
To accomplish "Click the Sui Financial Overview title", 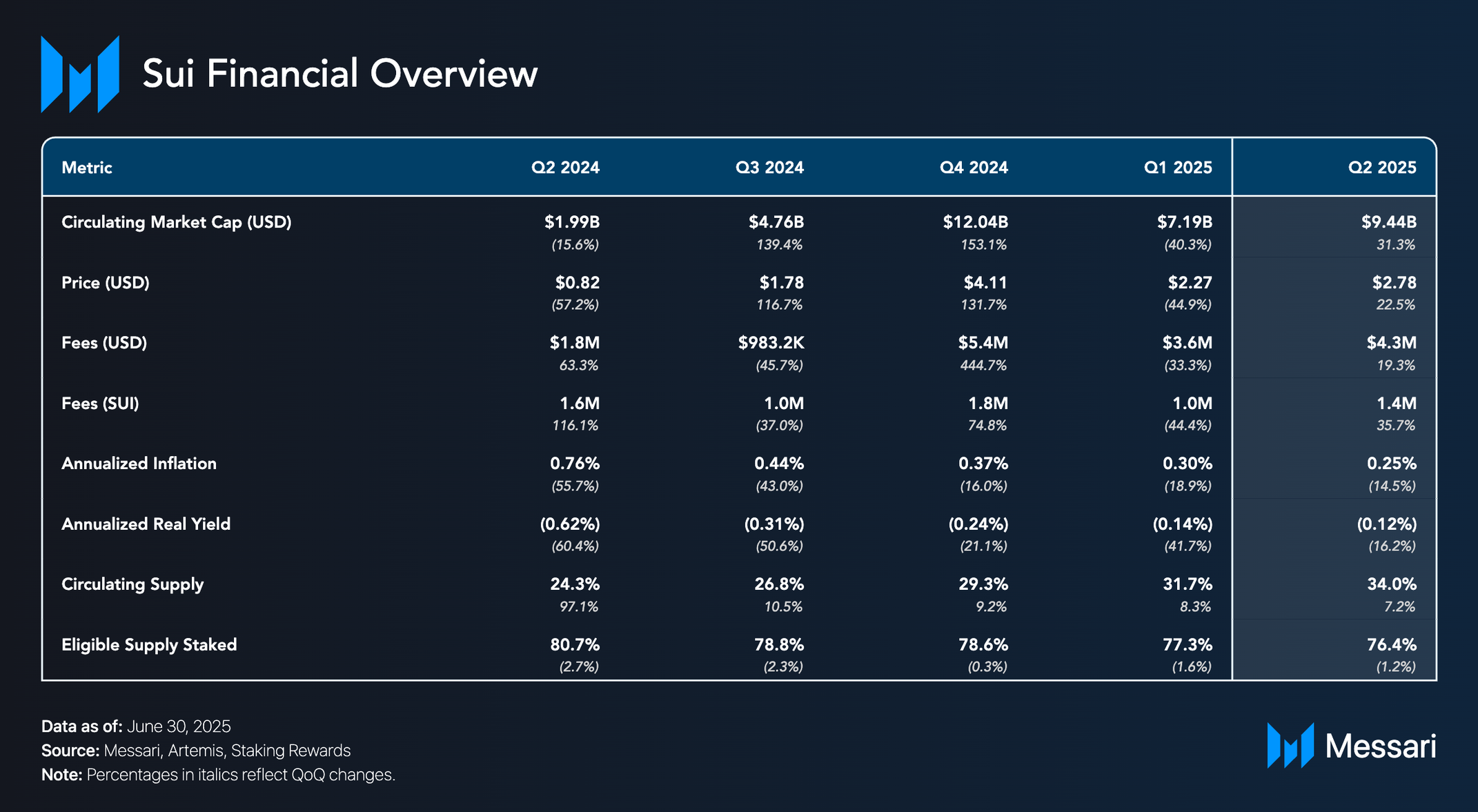I will coord(339,74).
